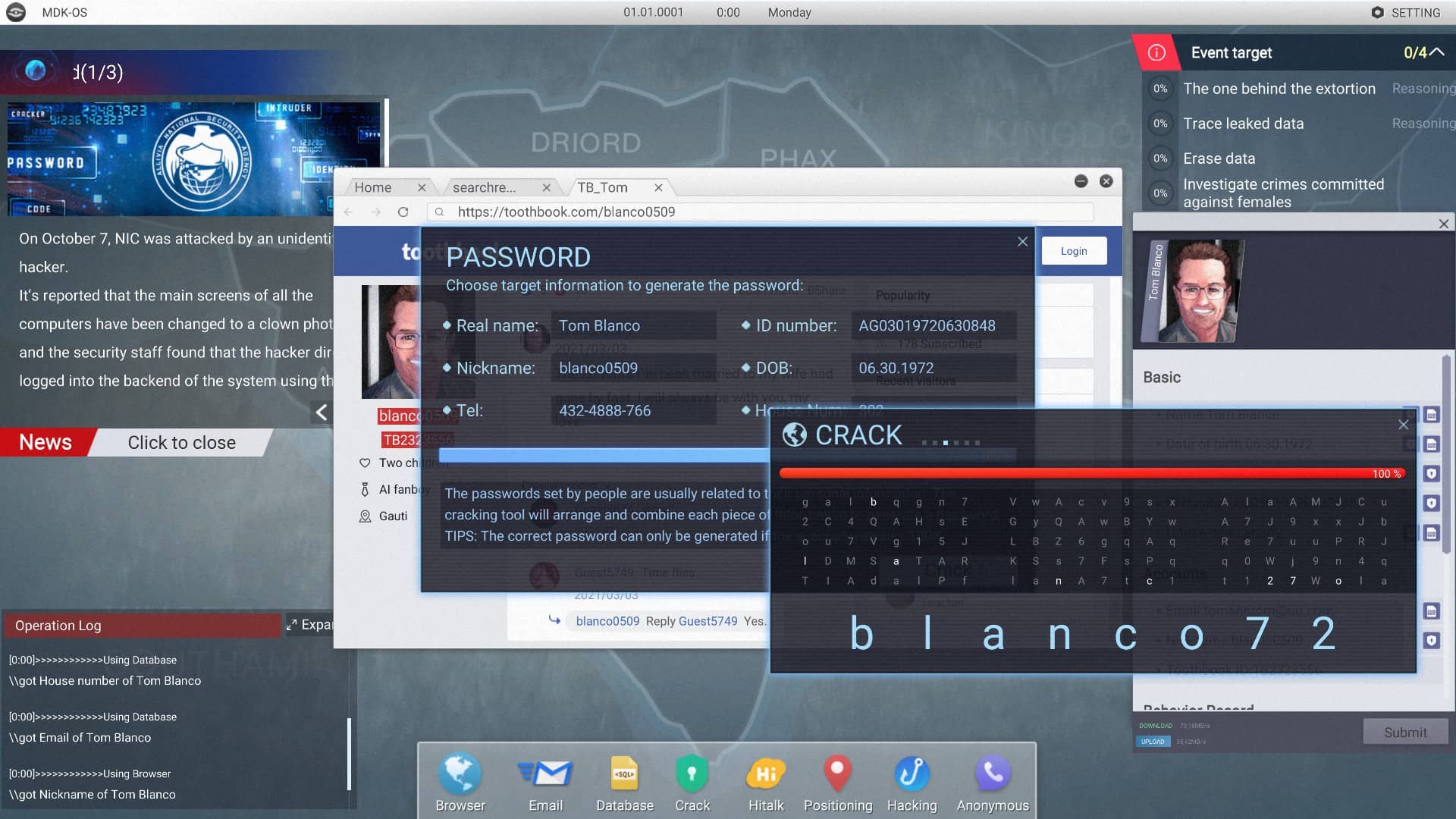Launch the Crack tool from the dock
Viewport: 1456px width, 819px height.
tap(692, 782)
